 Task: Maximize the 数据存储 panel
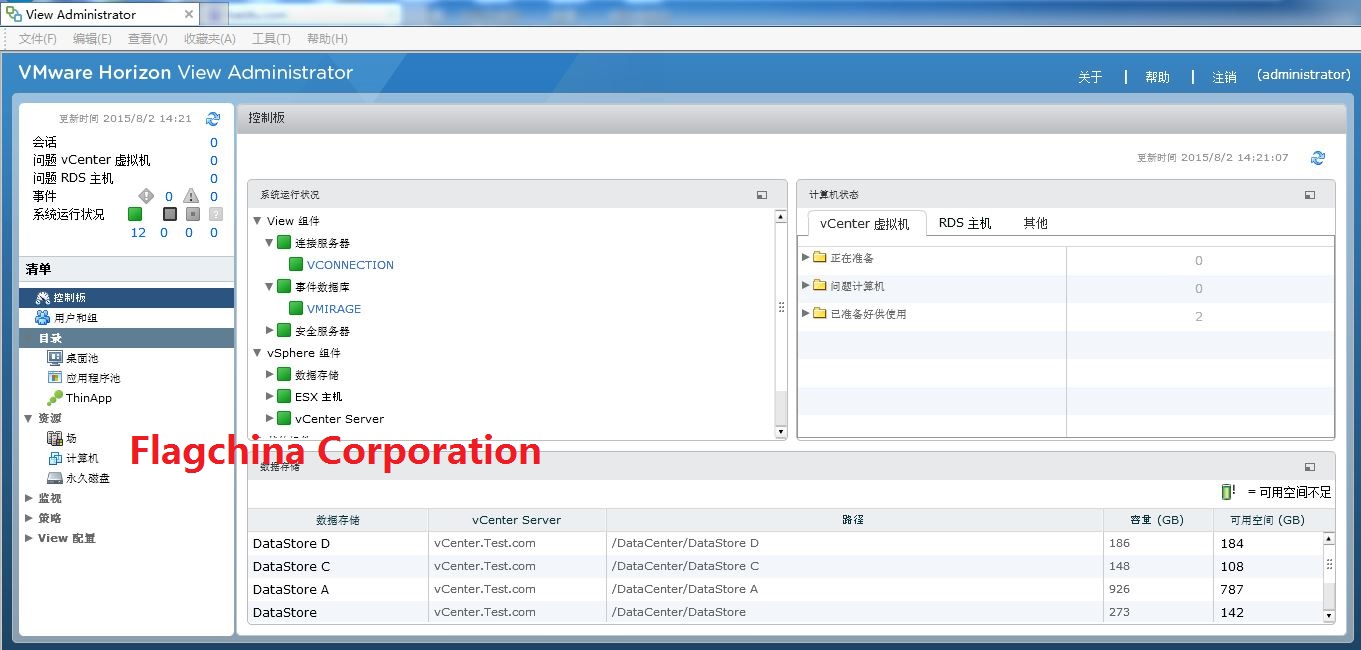click(x=1310, y=466)
